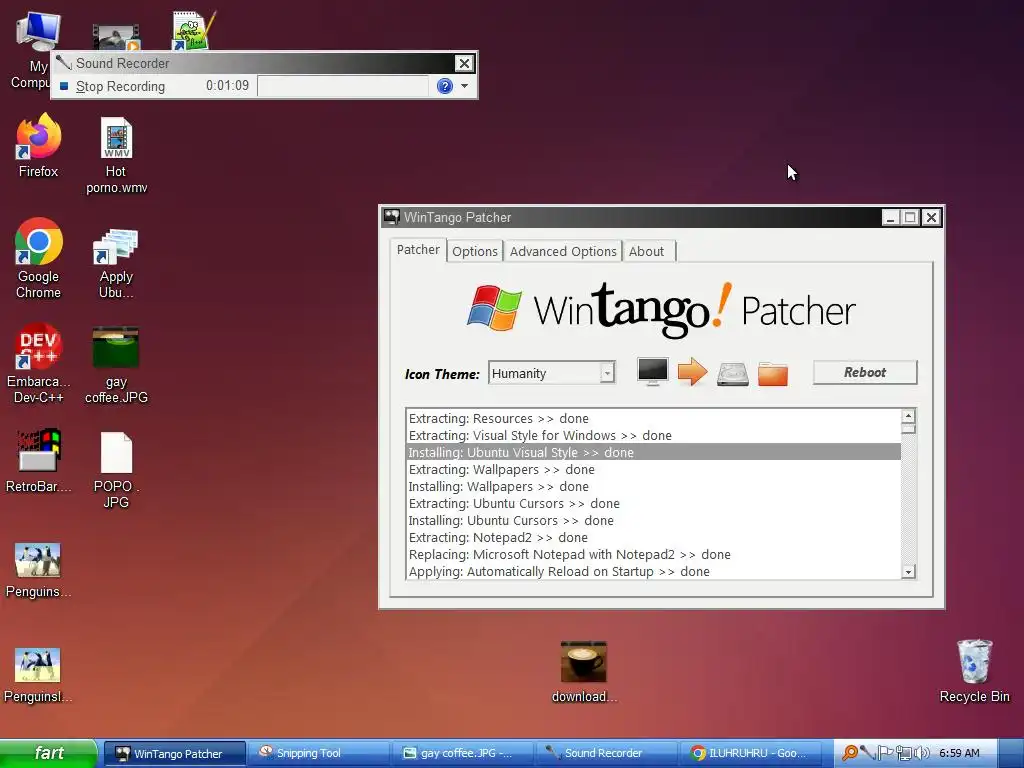Minimize the WinTango Patcher window
The image size is (1024, 768).
click(x=891, y=217)
